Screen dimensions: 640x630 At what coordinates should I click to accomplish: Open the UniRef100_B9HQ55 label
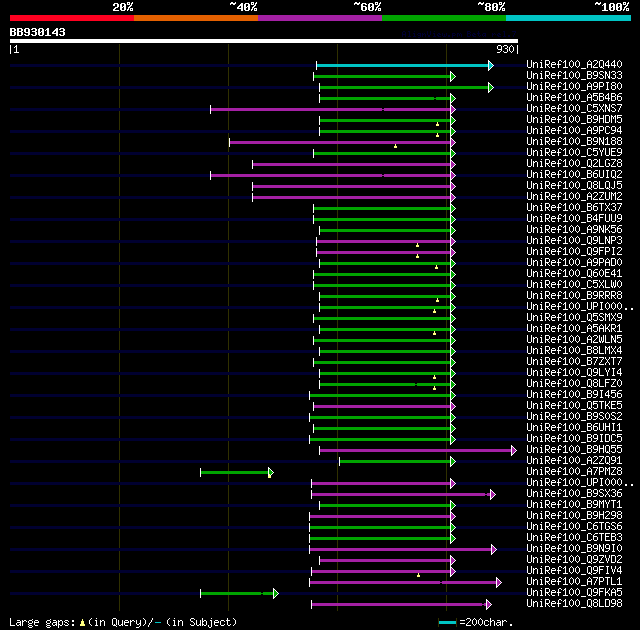tap(574, 450)
